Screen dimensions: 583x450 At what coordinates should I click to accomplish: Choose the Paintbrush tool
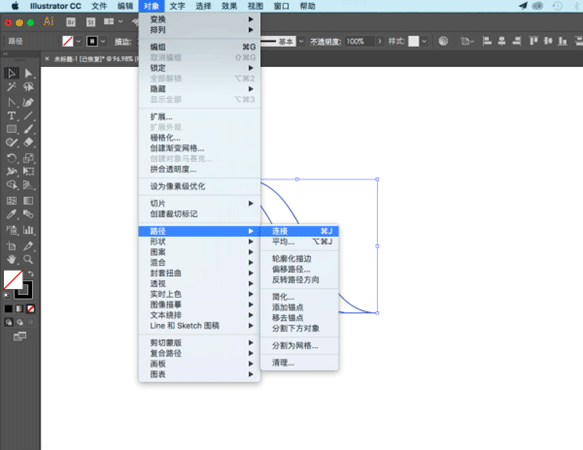[x=28, y=129]
